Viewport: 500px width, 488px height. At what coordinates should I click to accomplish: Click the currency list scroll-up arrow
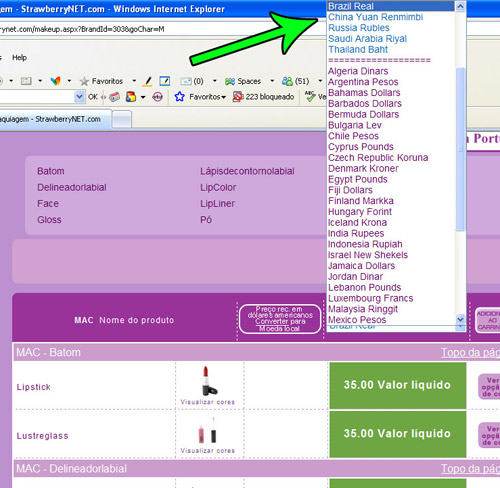point(460,6)
